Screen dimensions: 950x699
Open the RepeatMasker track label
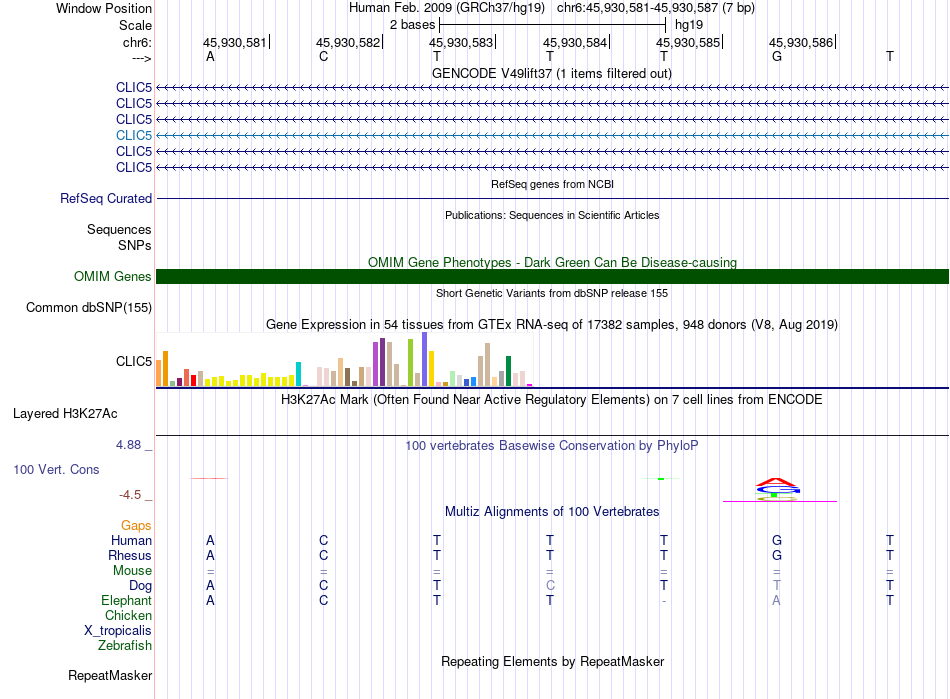pyautogui.click(x=110, y=676)
